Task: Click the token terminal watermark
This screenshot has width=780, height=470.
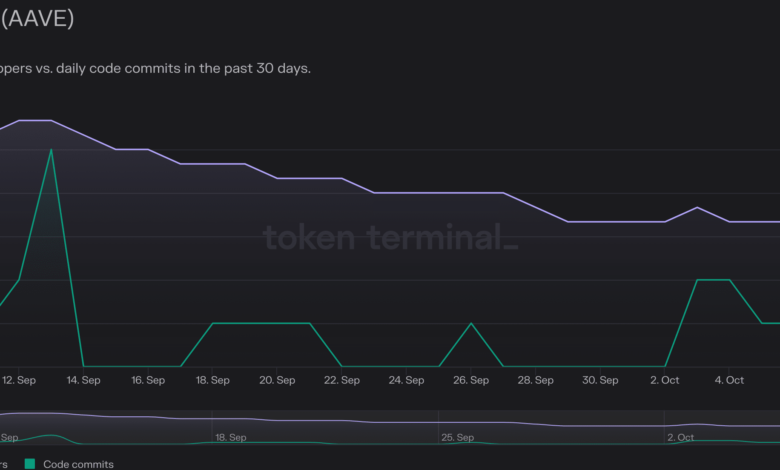Action: (390, 238)
